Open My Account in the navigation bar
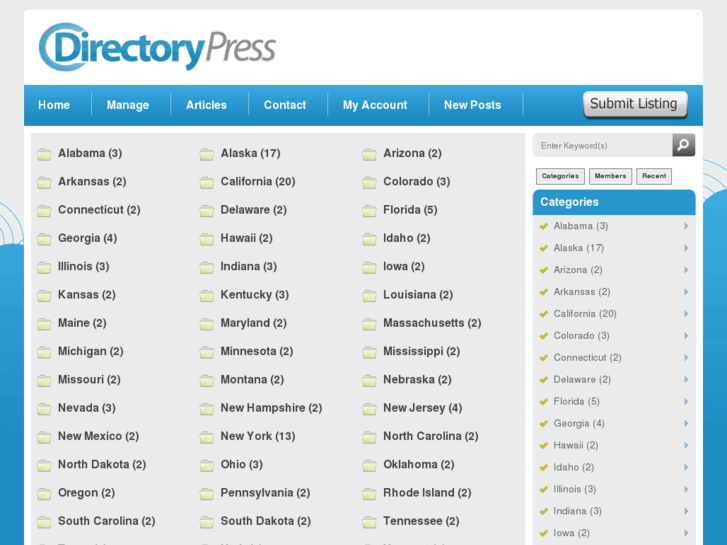The image size is (727, 545). click(375, 105)
